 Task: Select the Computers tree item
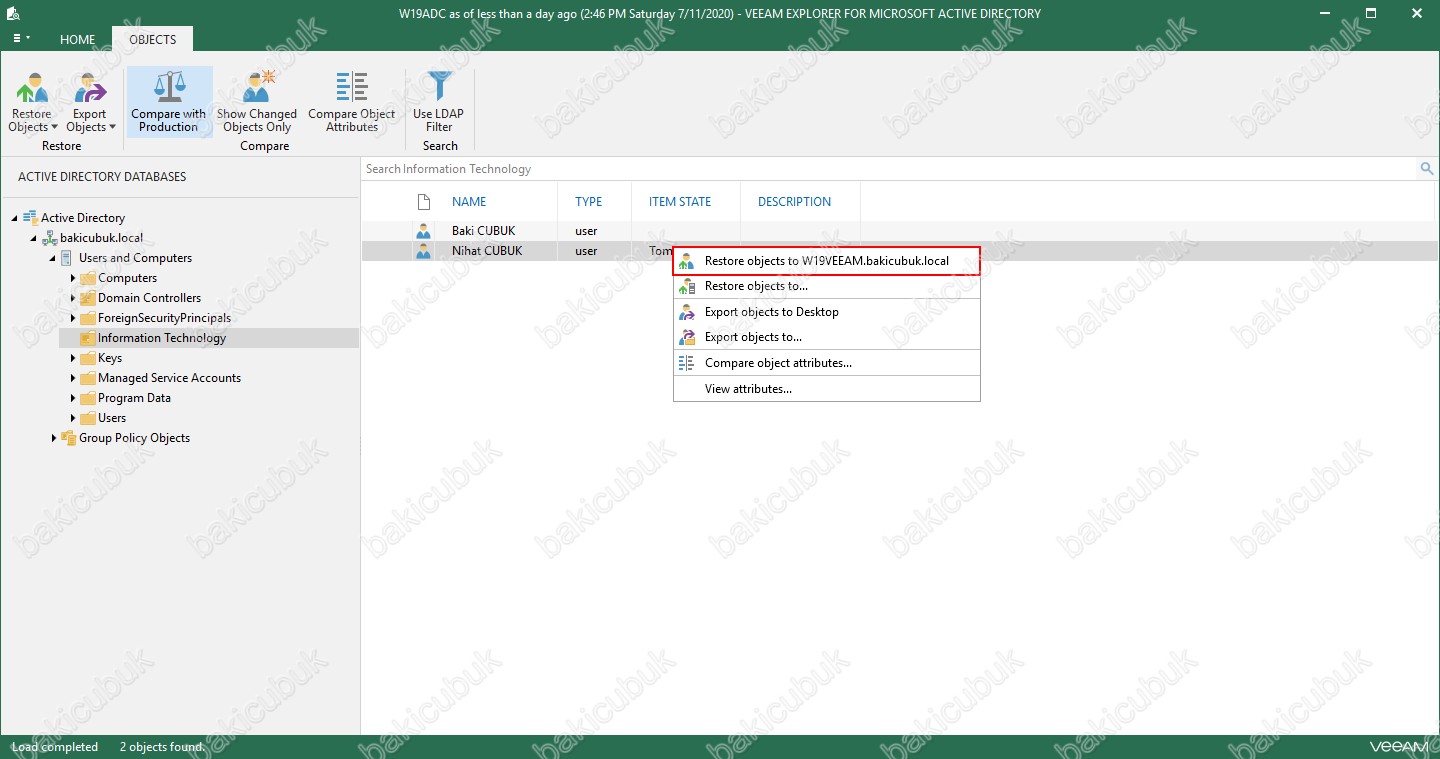pos(127,278)
